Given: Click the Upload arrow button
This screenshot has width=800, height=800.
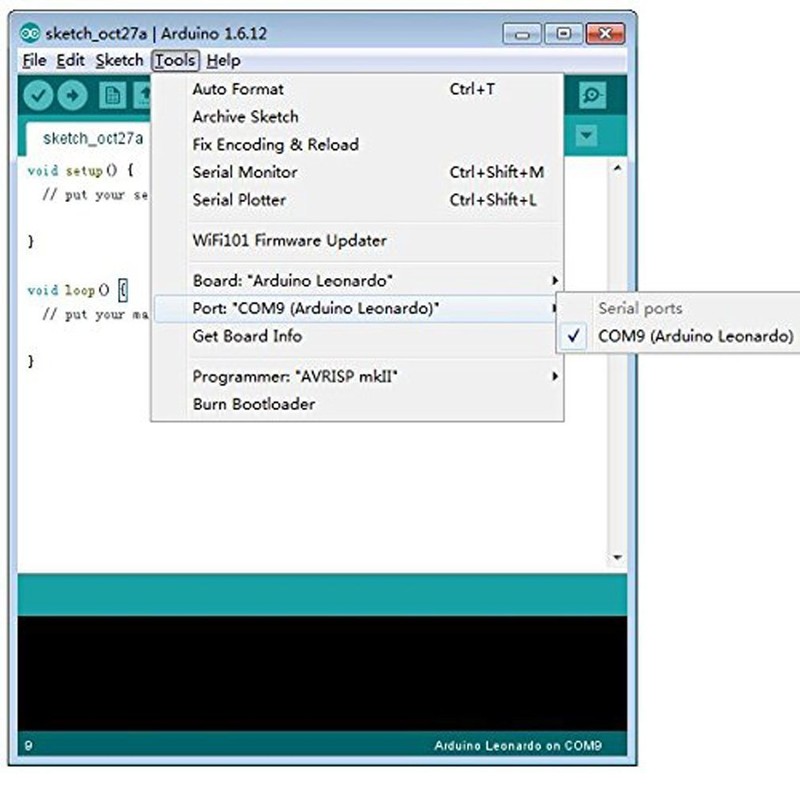Looking at the screenshot, I should [x=72, y=95].
